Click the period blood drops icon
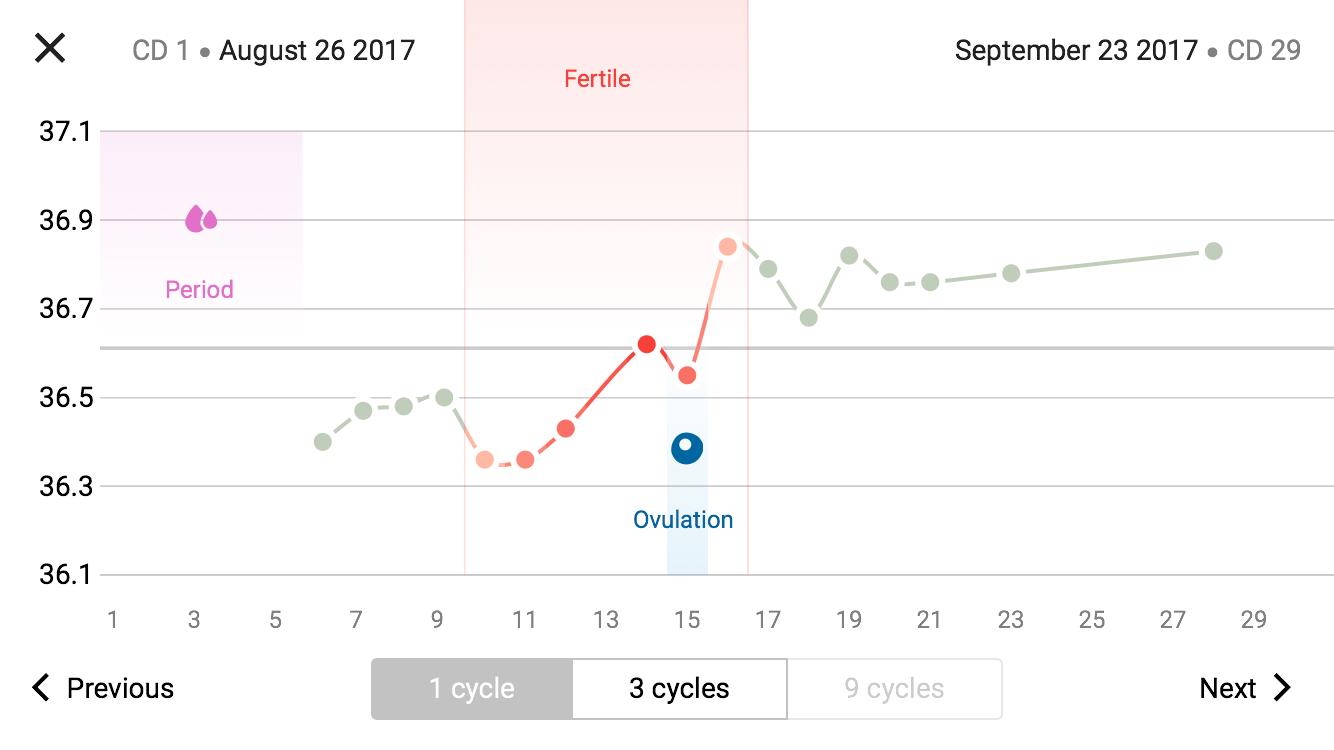The width and height of the screenshot is (1334, 750). tap(200, 219)
